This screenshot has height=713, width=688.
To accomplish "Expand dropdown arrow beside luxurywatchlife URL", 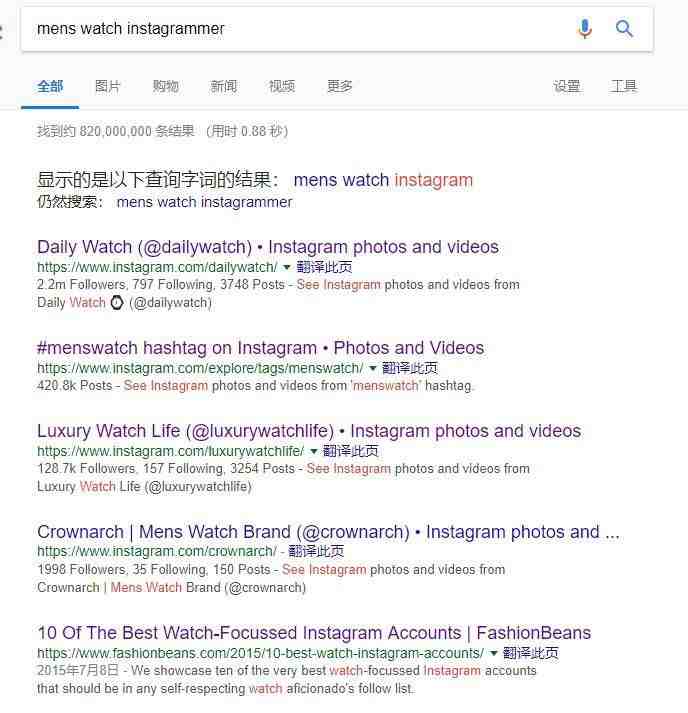I will click(313, 452).
